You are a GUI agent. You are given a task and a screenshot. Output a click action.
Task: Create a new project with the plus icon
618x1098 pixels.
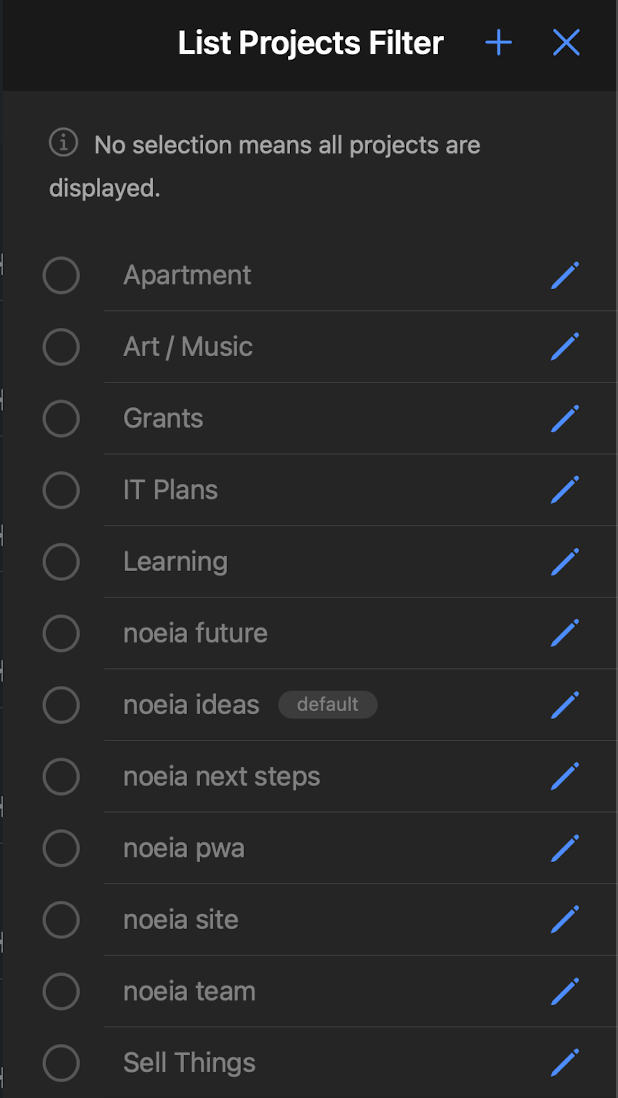(x=497, y=43)
